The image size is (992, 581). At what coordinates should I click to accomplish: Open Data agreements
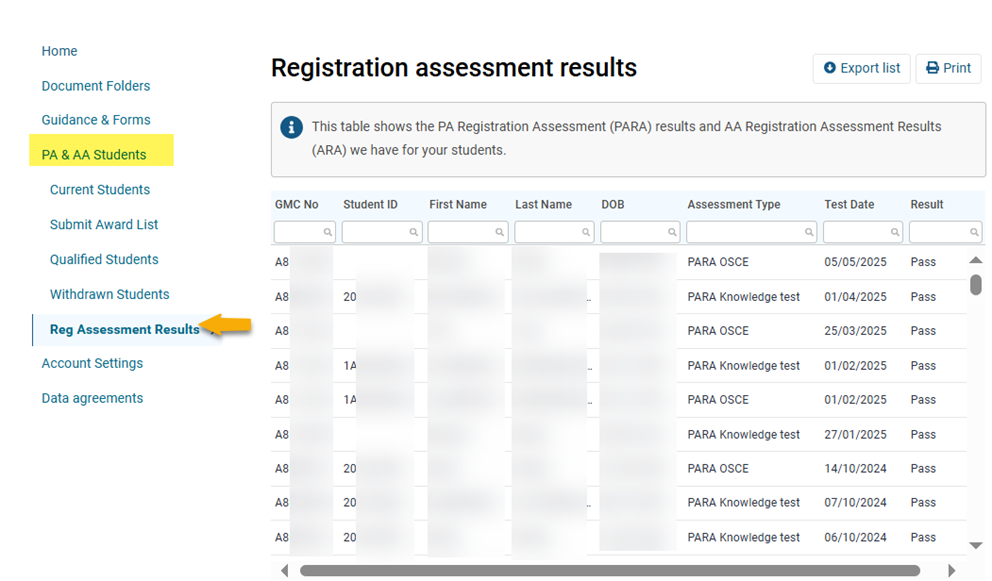92,398
